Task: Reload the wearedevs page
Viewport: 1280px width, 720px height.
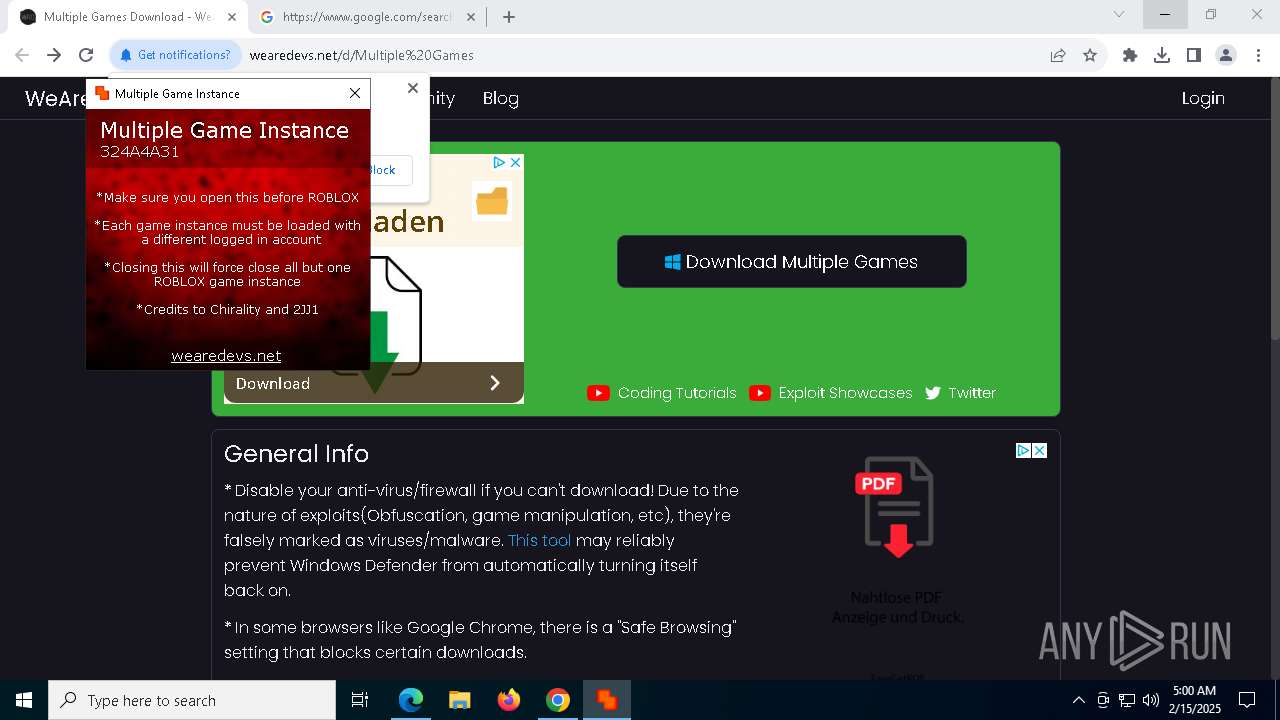Action: [86, 55]
